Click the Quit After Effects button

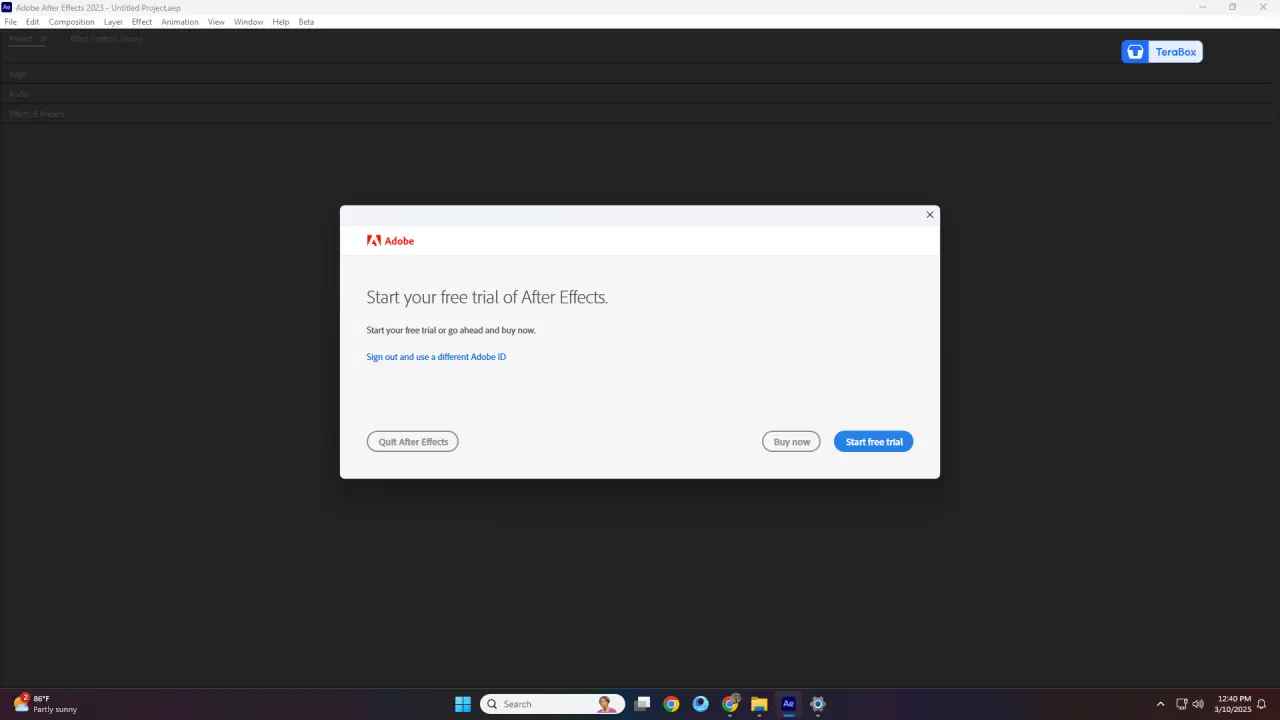[412, 442]
